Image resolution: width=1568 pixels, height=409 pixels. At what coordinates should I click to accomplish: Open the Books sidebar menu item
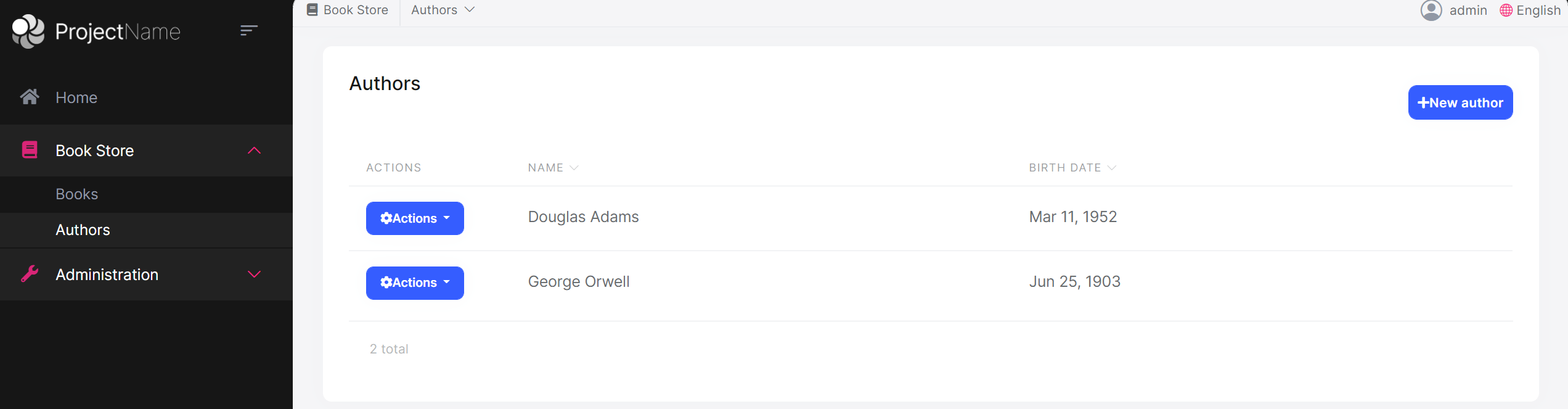pos(77,194)
